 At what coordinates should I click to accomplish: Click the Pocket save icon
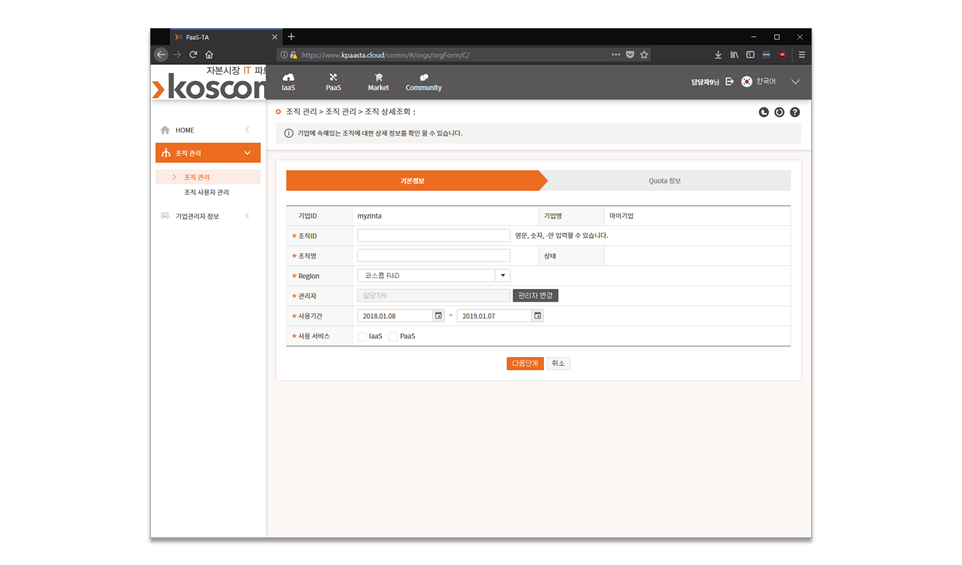(630, 55)
